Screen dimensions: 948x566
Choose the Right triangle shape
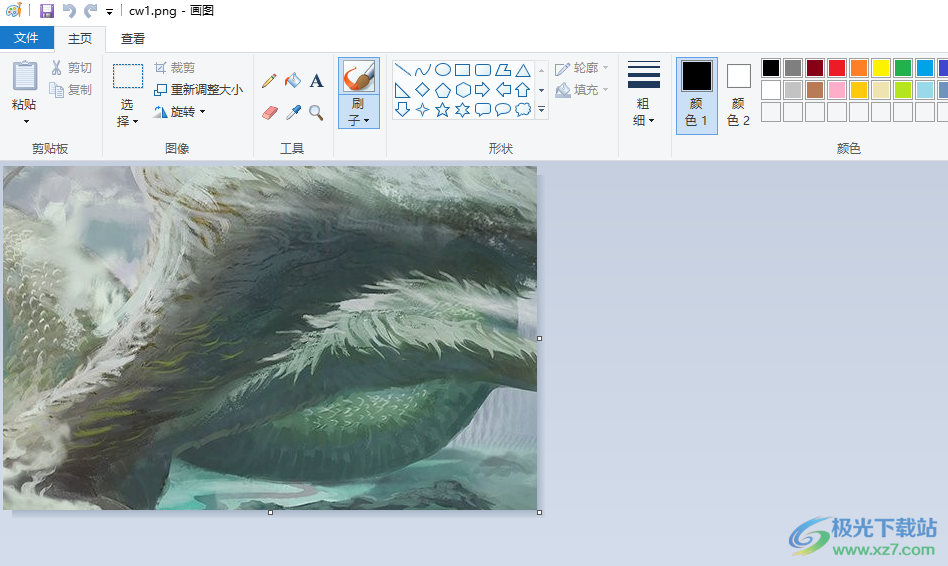[403, 90]
